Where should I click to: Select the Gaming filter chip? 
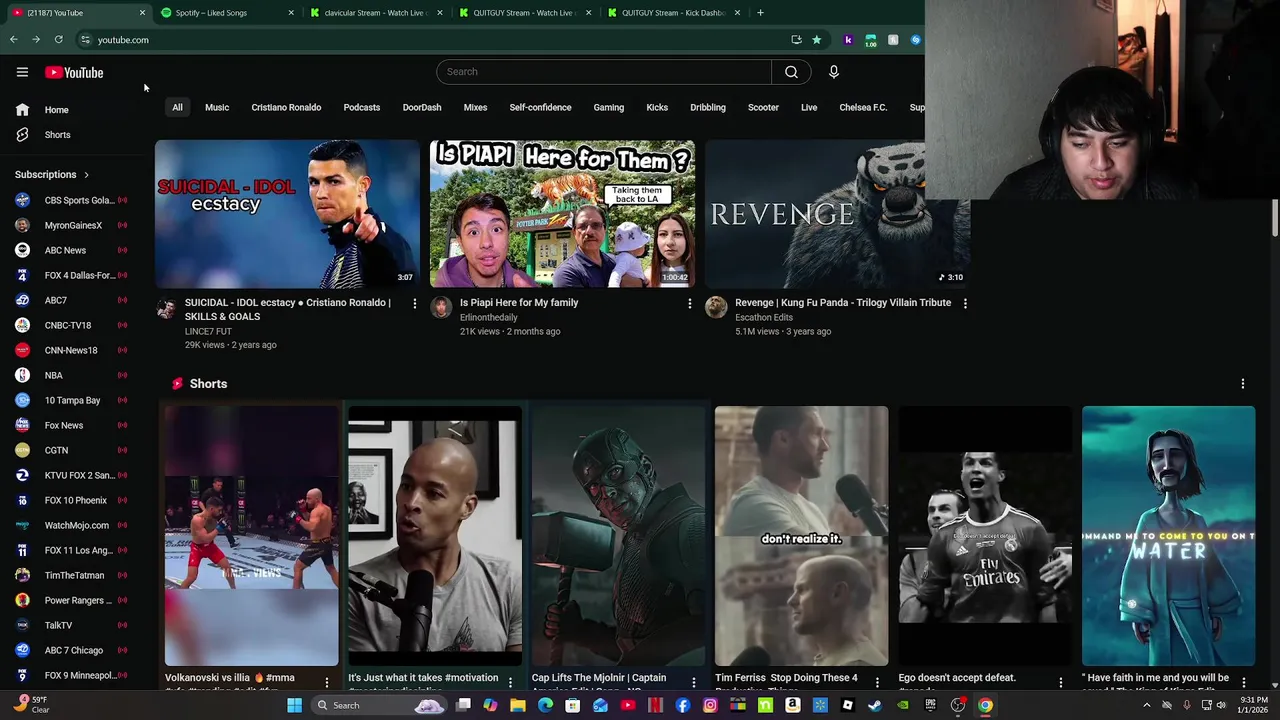(608, 107)
